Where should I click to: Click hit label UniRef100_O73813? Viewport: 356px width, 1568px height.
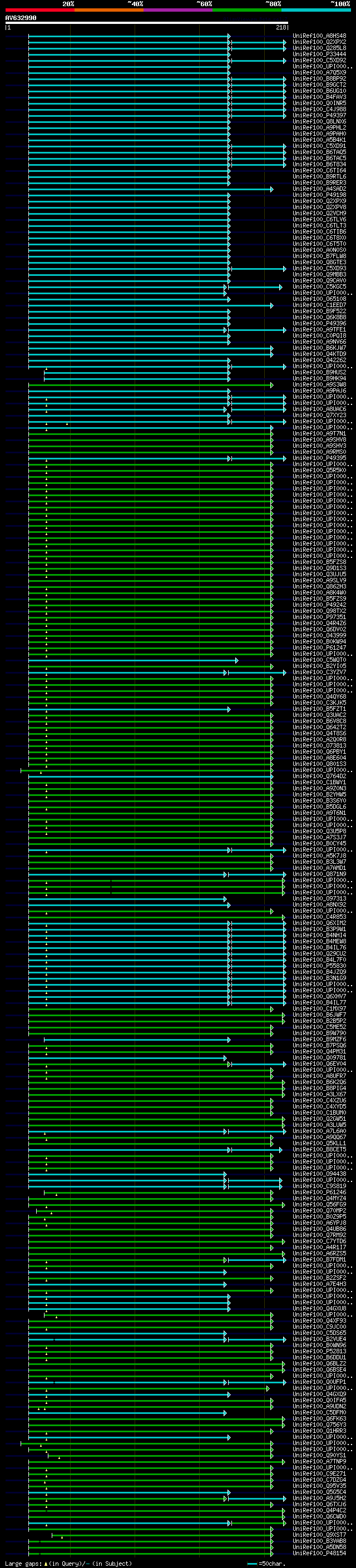click(319, 745)
